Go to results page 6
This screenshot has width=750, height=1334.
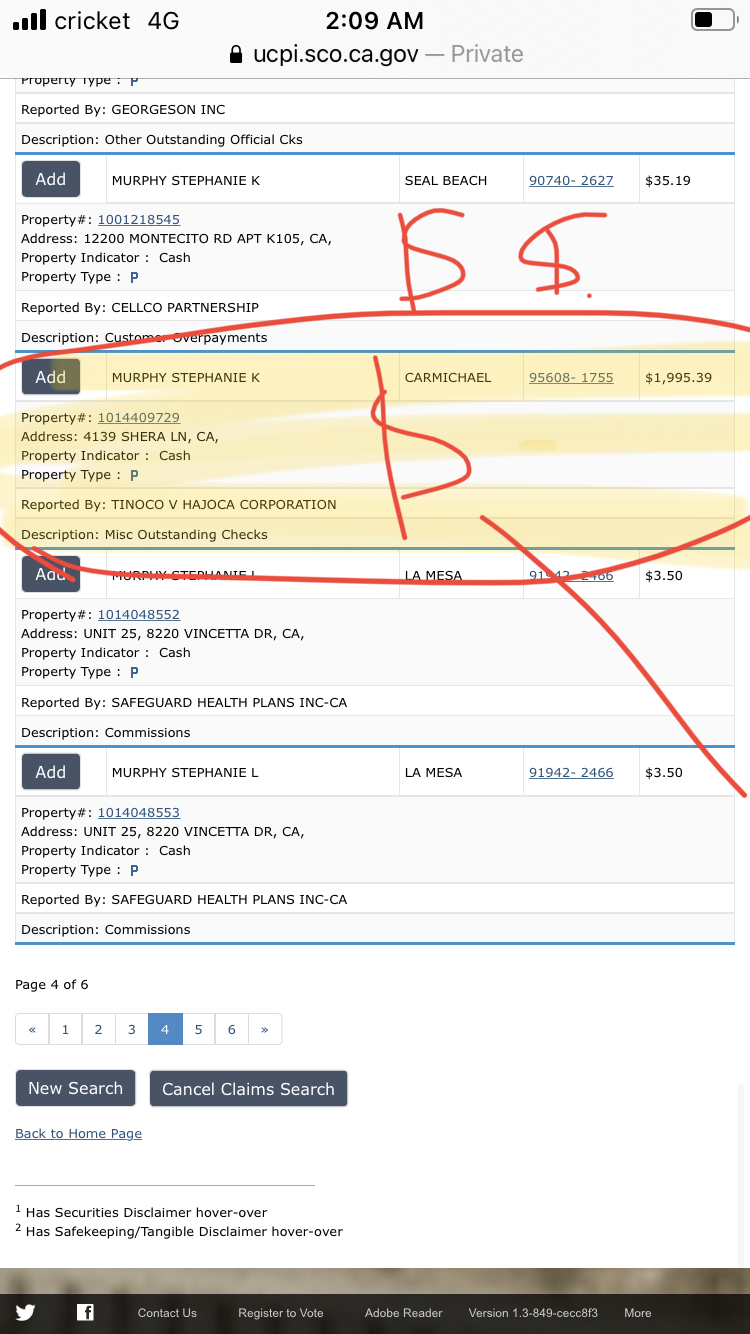(x=231, y=1029)
